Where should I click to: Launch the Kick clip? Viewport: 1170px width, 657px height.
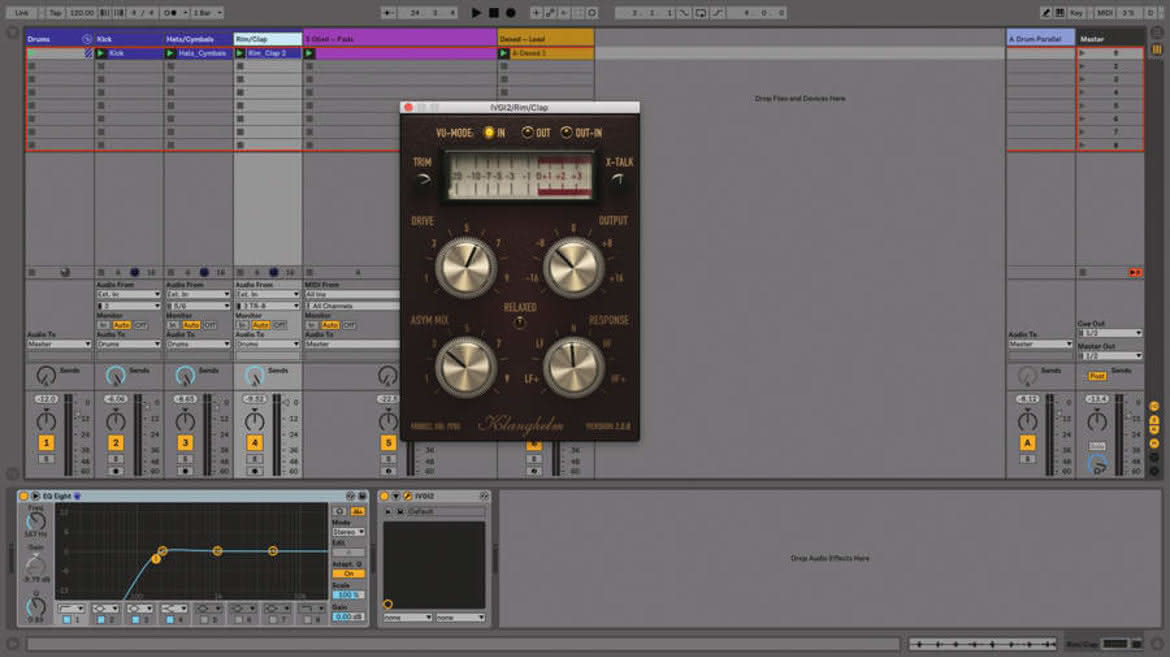tap(101, 53)
